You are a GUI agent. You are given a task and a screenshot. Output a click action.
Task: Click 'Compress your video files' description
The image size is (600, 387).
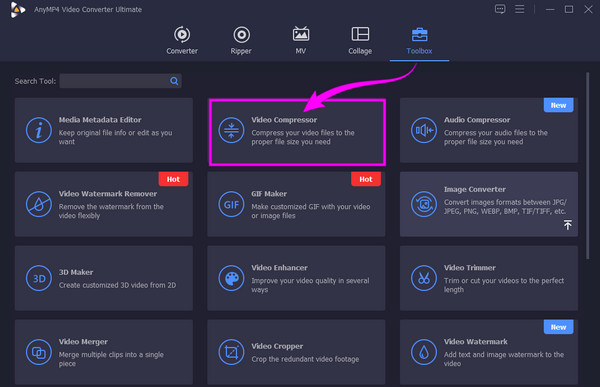pos(303,137)
